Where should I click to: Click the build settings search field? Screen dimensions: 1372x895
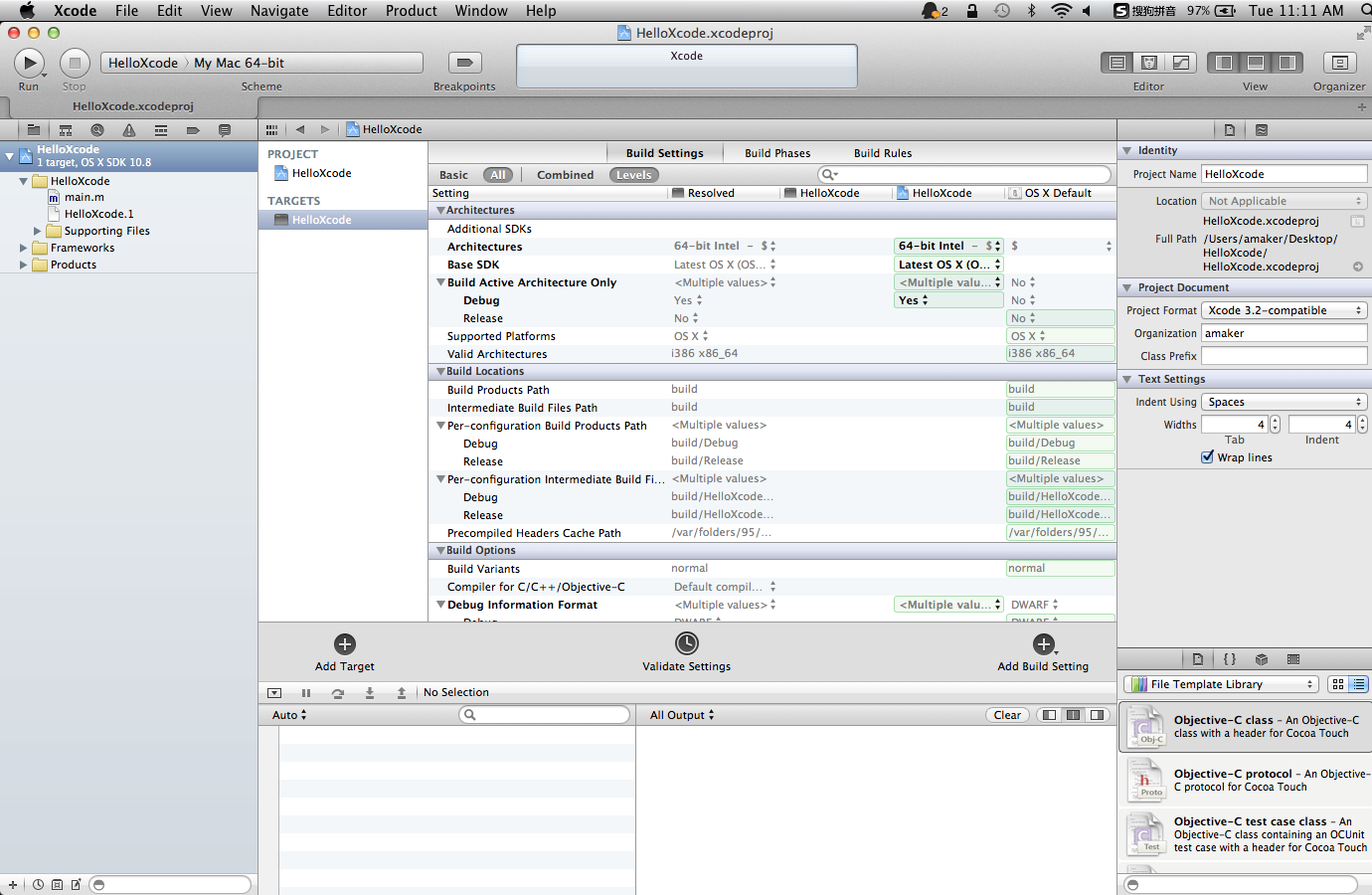click(x=963, y=175)
